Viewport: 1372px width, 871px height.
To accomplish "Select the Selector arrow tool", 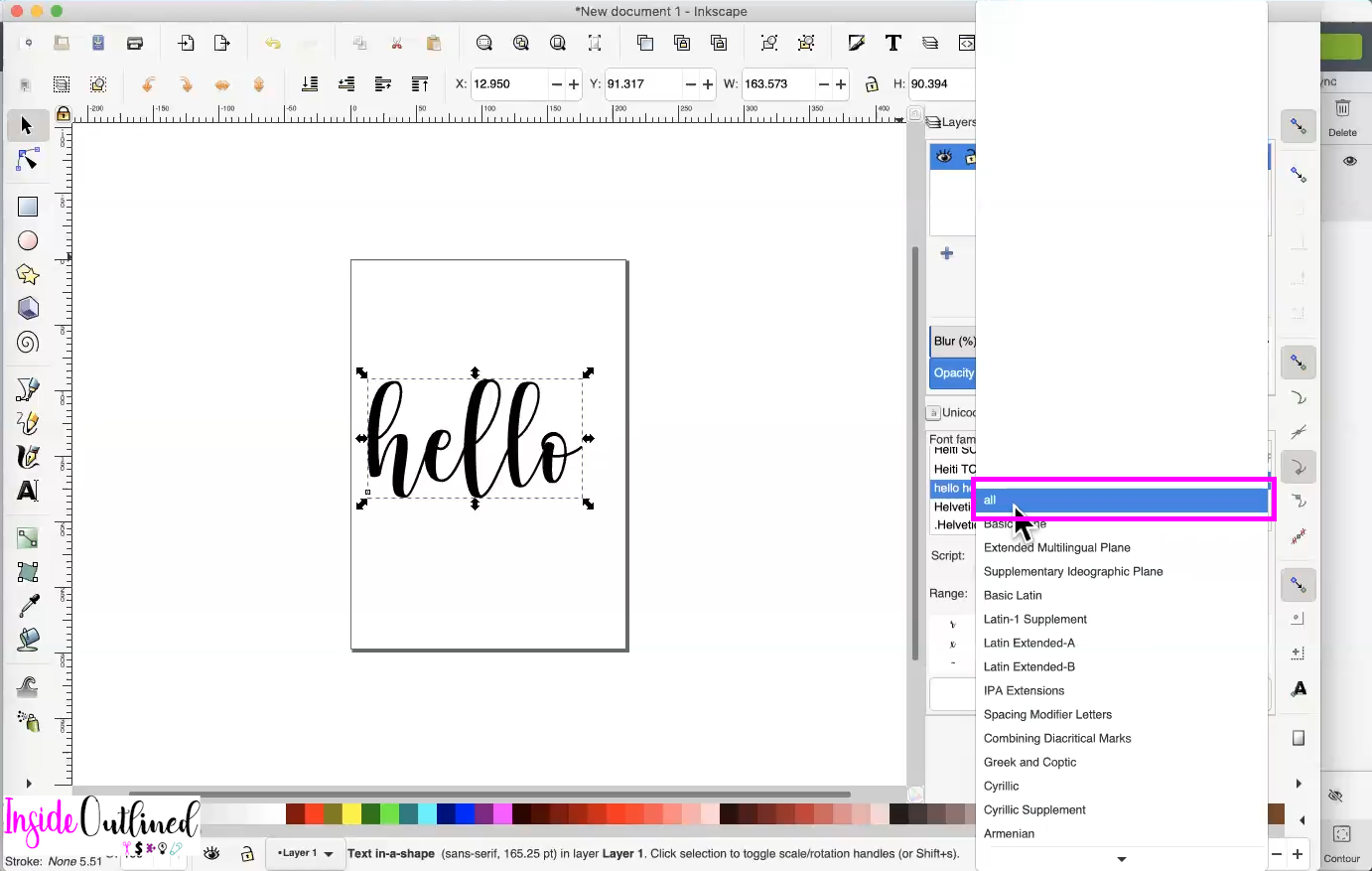I will 27,125.
